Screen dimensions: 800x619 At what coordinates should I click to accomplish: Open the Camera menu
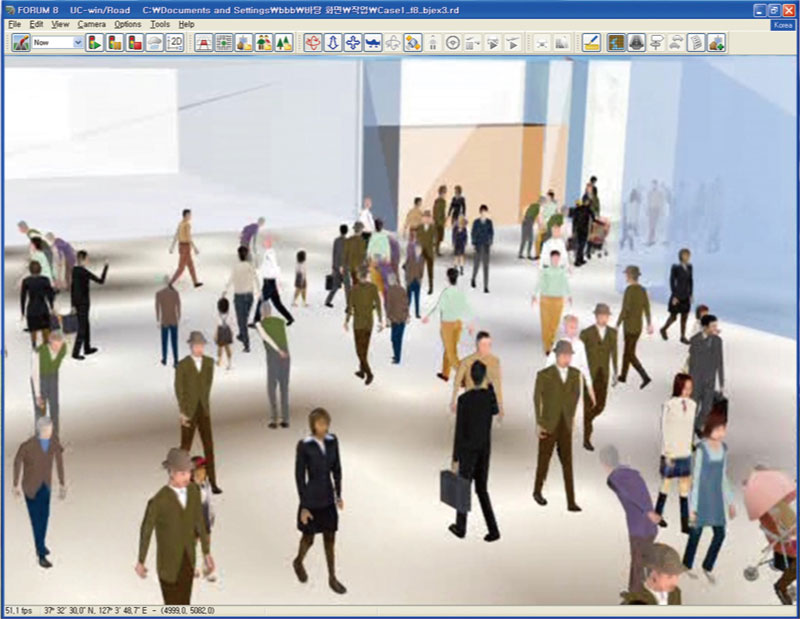pos(92,24)
